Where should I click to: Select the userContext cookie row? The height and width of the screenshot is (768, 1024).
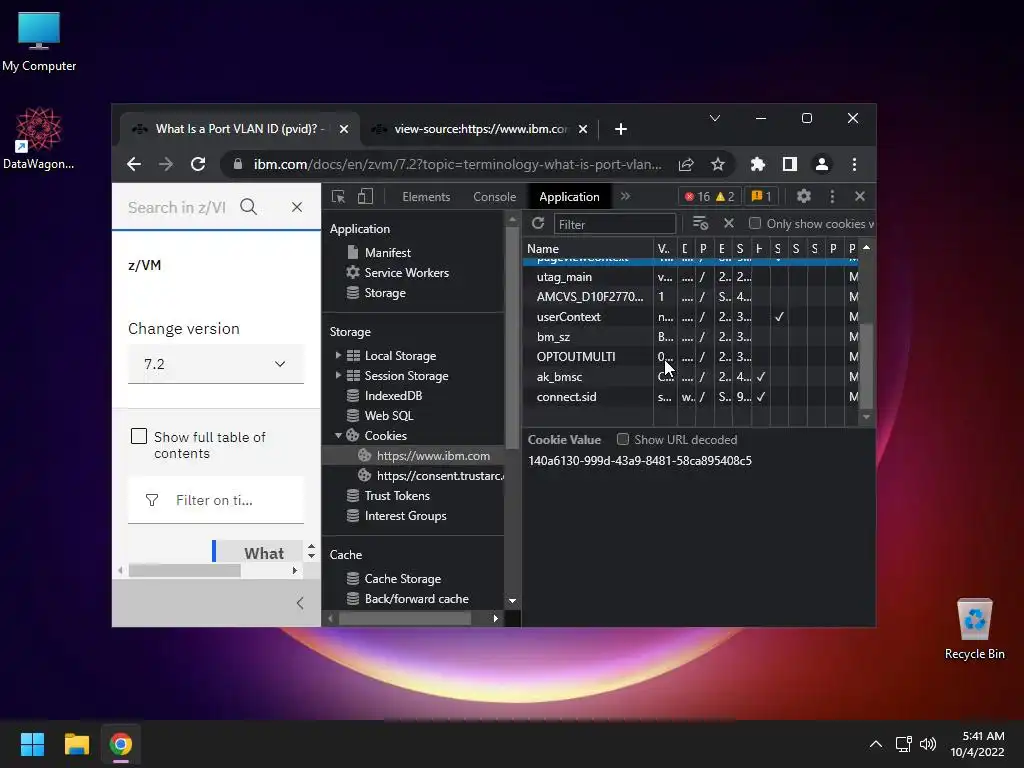point(691,316)
